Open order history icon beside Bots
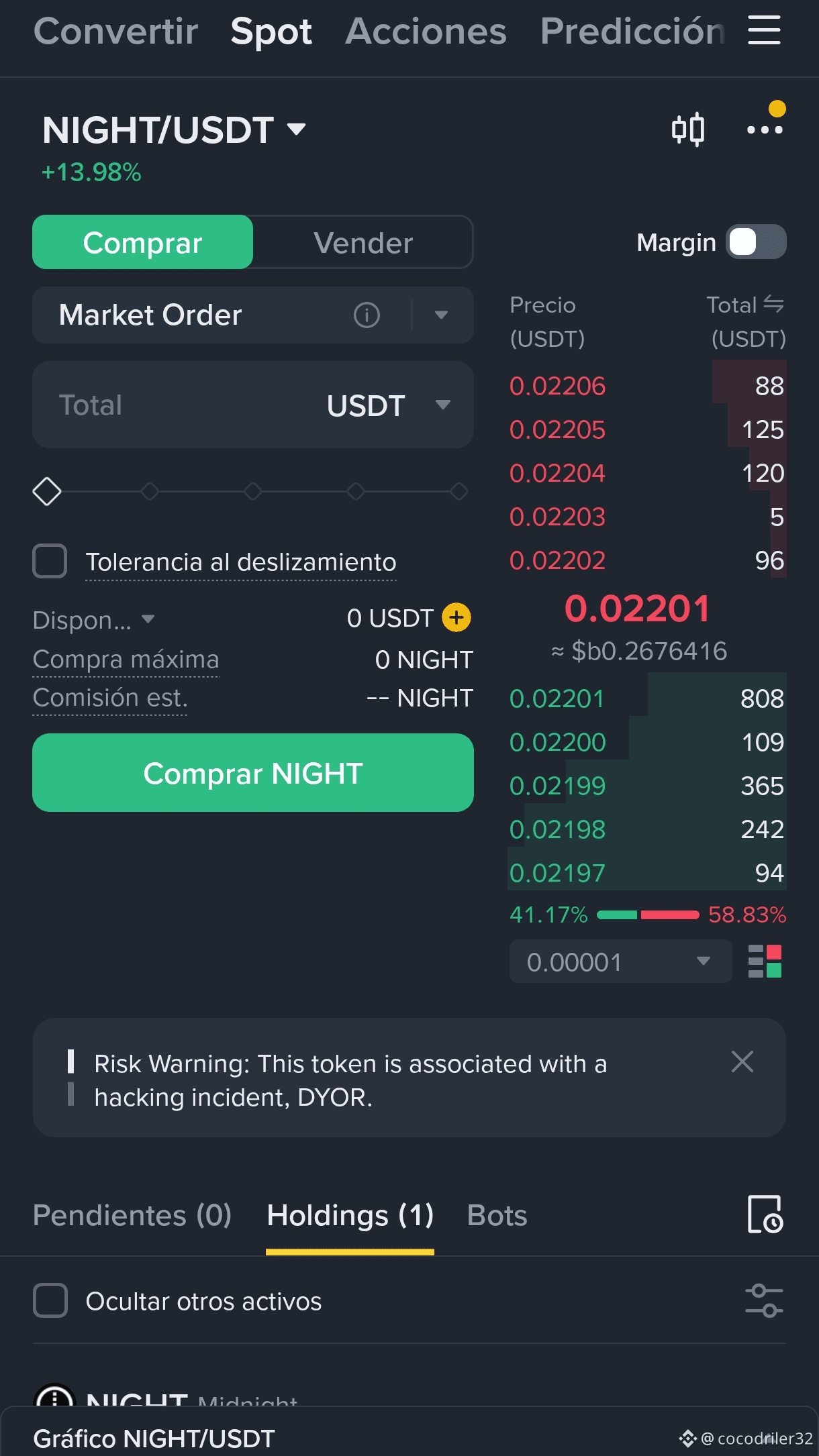The height and width of the screenshot is (1456, 819). [x=765, y=1214]
